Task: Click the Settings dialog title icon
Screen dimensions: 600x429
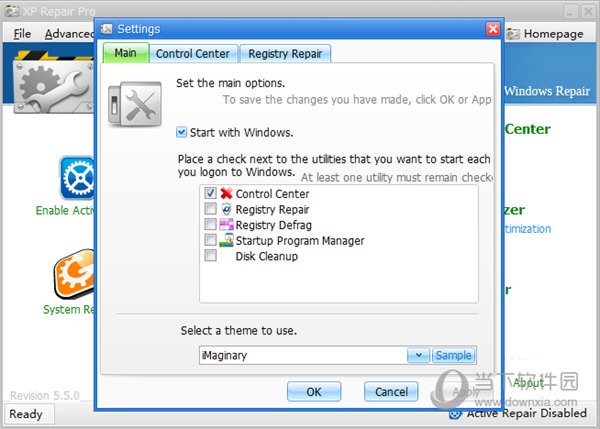Action: coord(106,29)
